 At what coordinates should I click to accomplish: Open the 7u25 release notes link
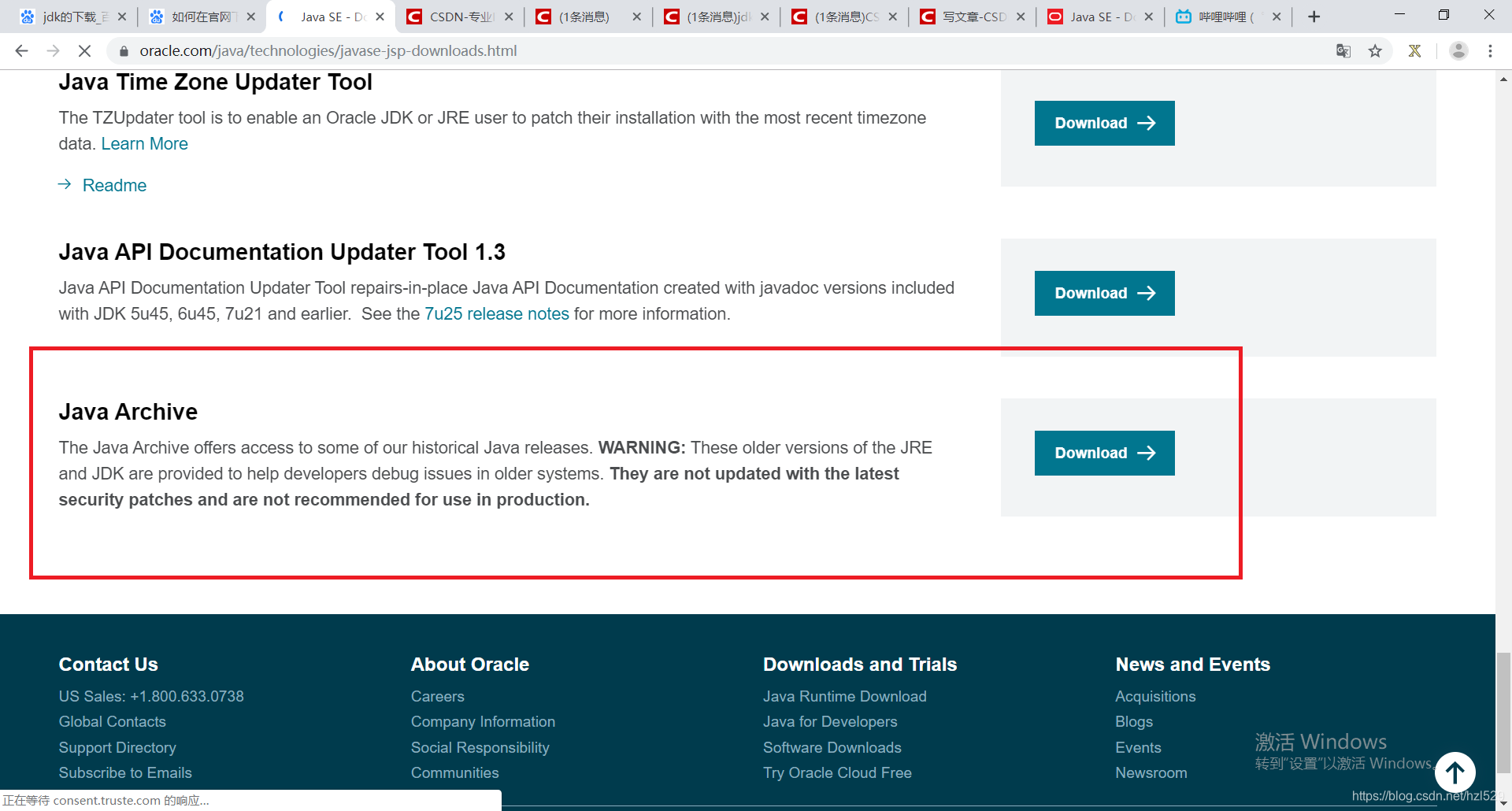tap(497, 313)
